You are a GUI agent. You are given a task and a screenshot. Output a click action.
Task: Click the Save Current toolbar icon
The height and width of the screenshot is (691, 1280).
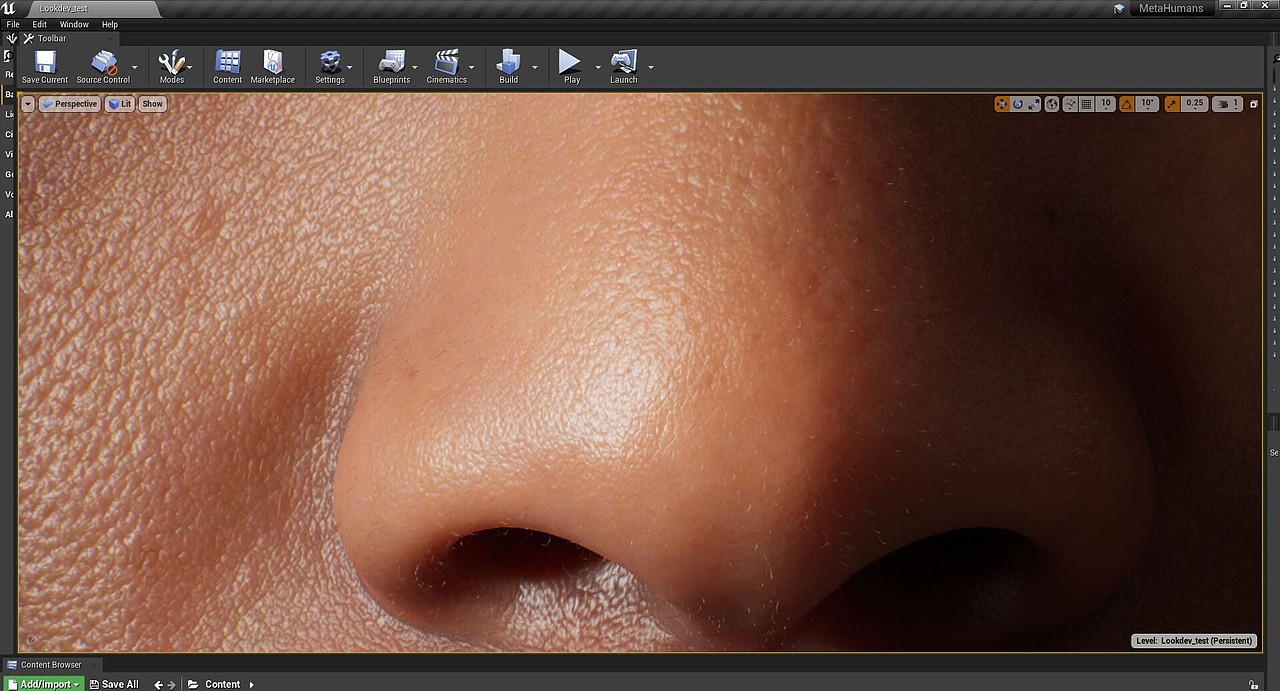click(45, 67)
